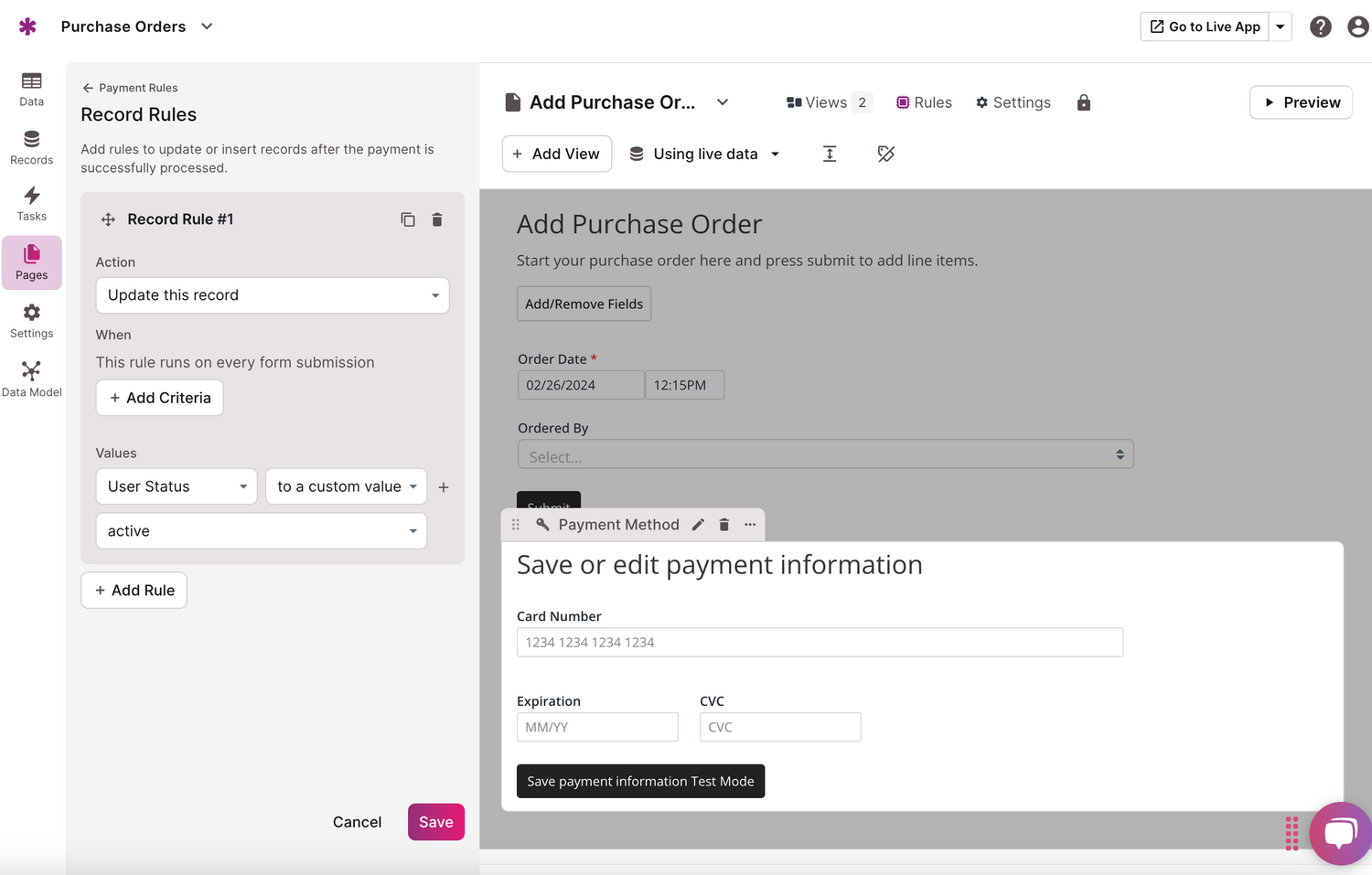Image resolution: width=1372 pixels, height=875 pixels.
Task: Click the Save button
Action: (x=435, y=822)
